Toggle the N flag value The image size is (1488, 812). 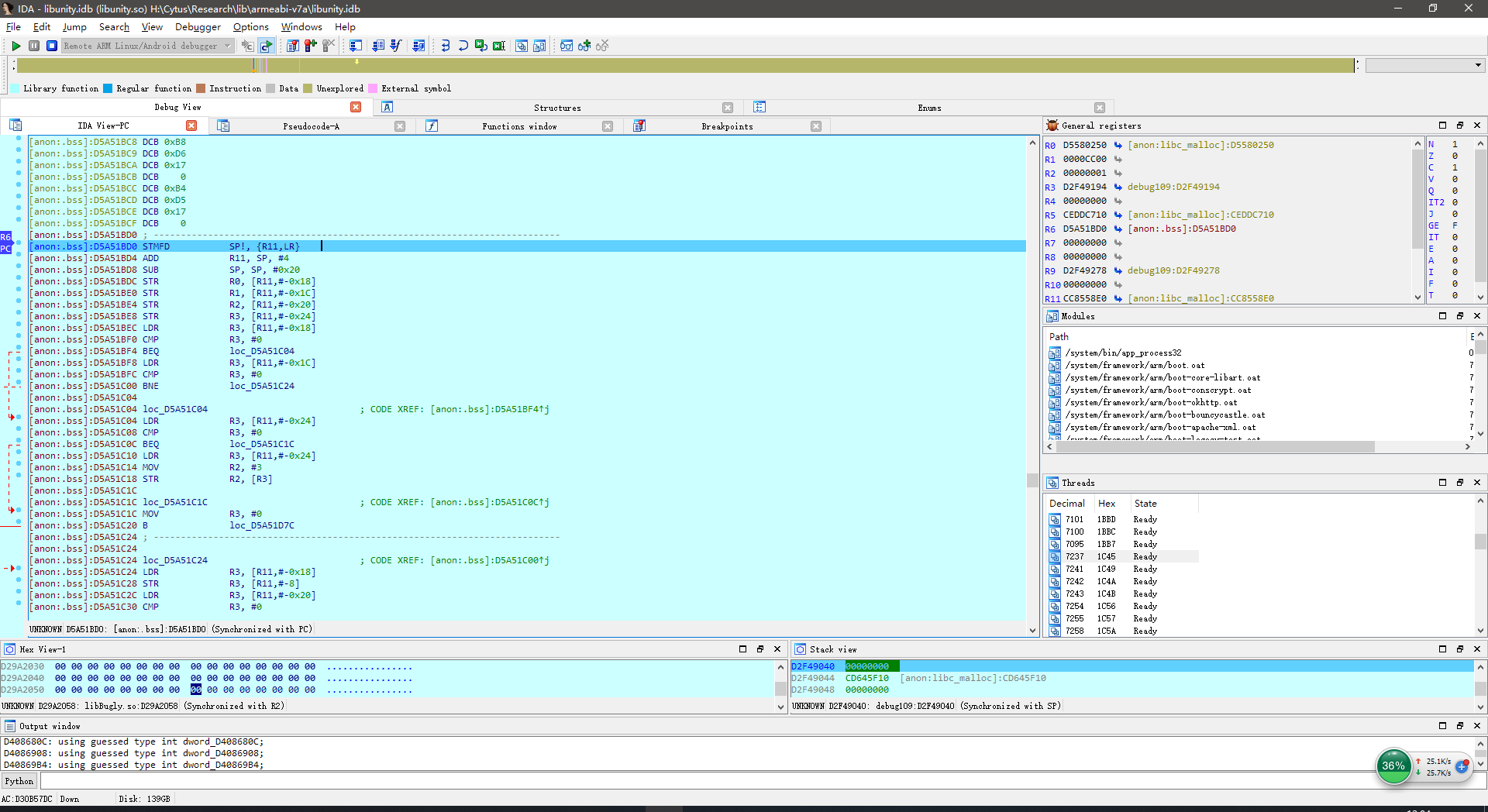coord(1455,144)
